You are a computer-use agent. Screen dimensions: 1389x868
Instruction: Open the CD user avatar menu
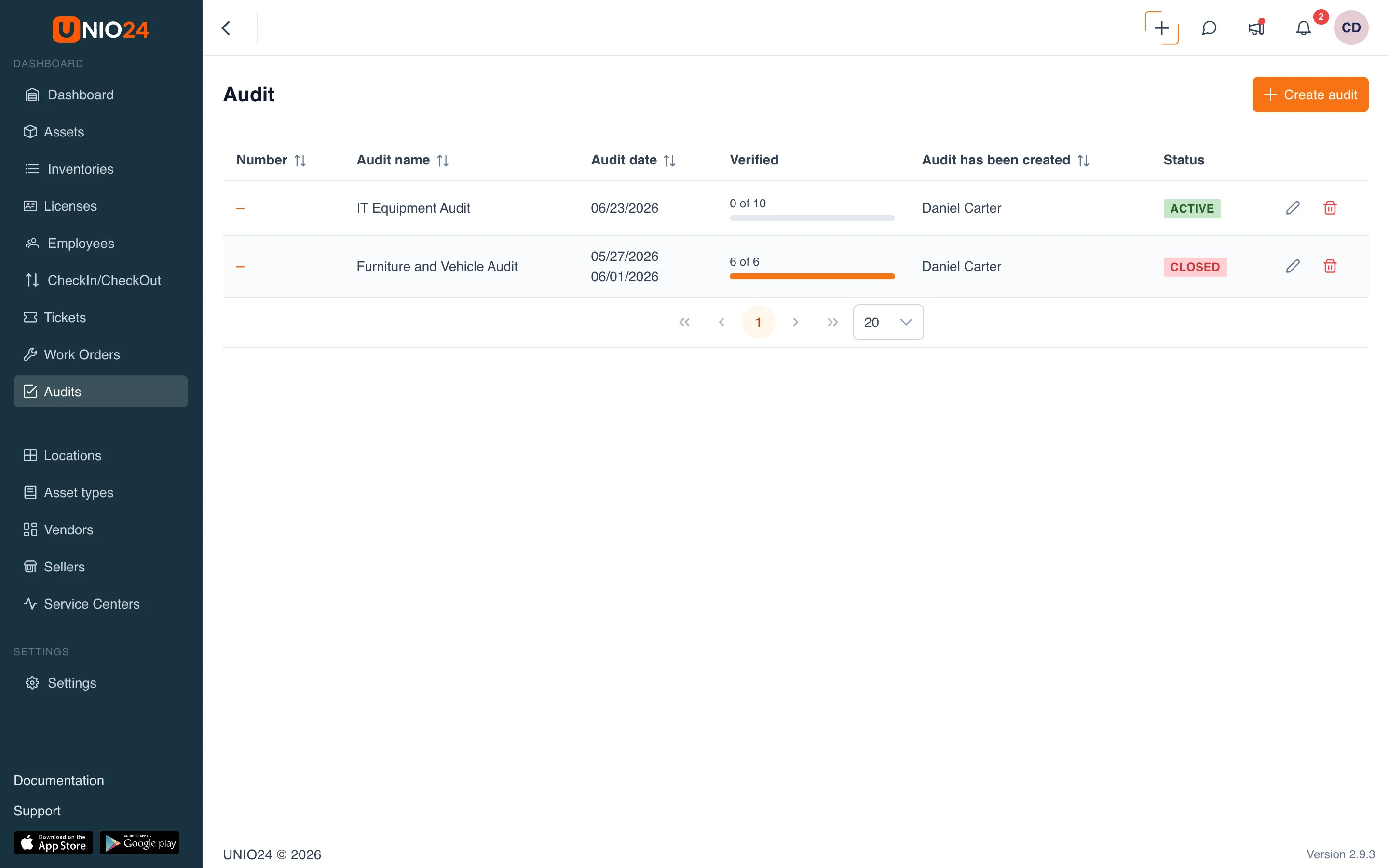1350,27
